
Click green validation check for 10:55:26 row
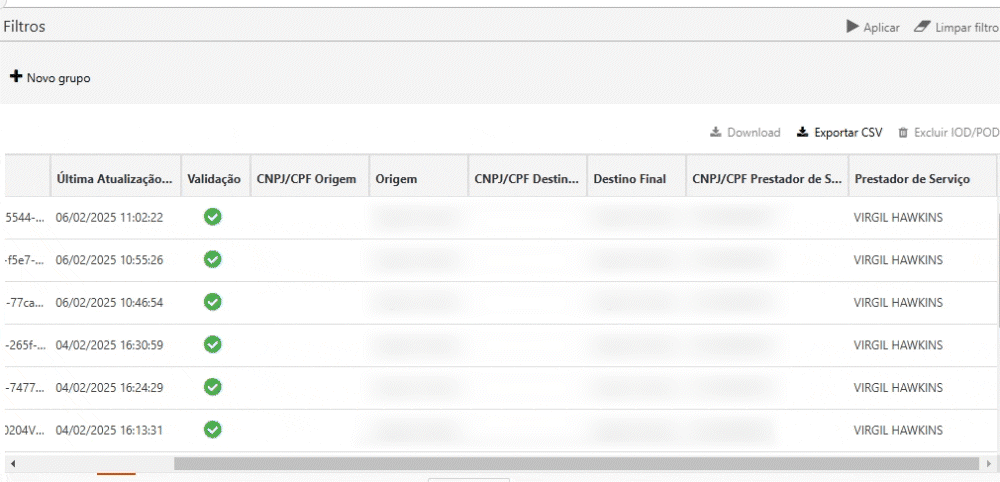tap(212, 259)
